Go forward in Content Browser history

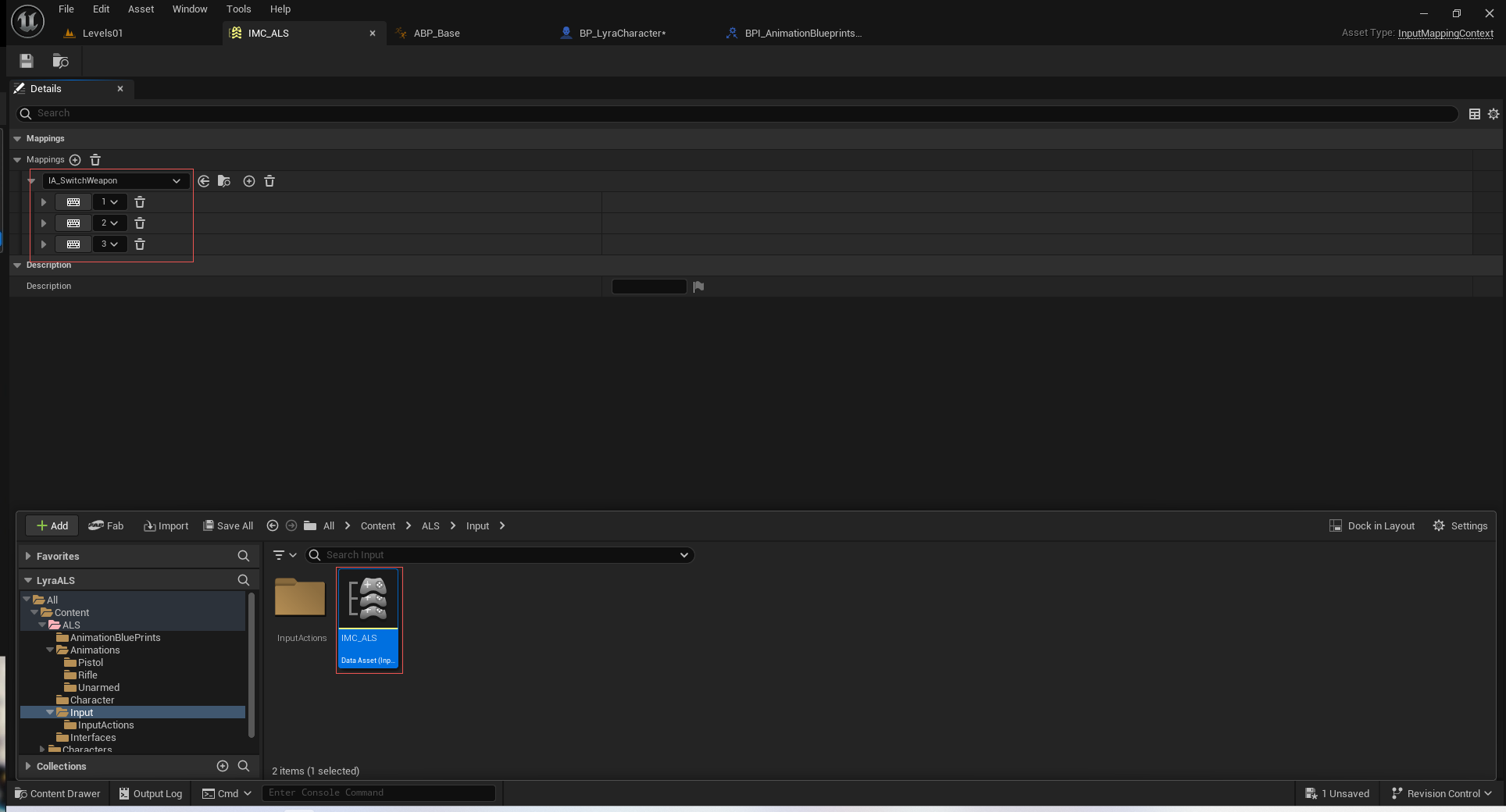291,526
